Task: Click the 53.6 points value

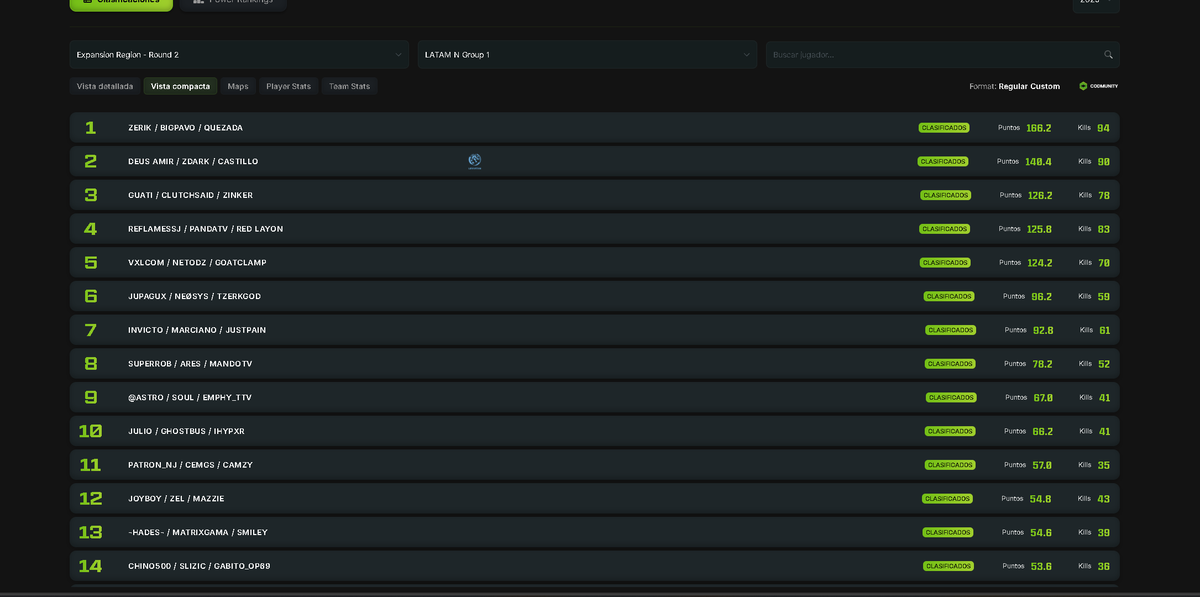Action: pos(1041,566)
